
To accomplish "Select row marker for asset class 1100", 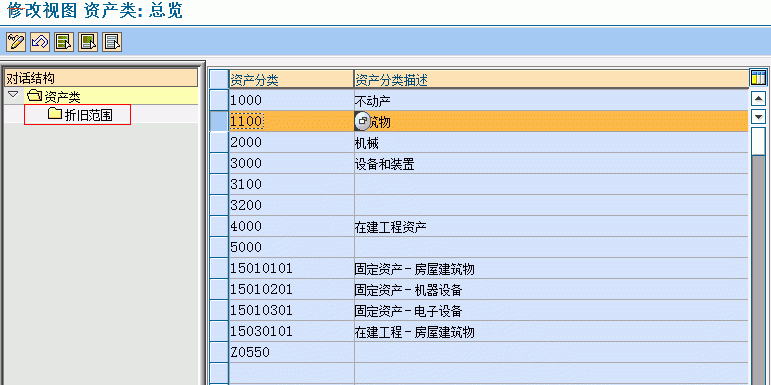I will (219, 121).
